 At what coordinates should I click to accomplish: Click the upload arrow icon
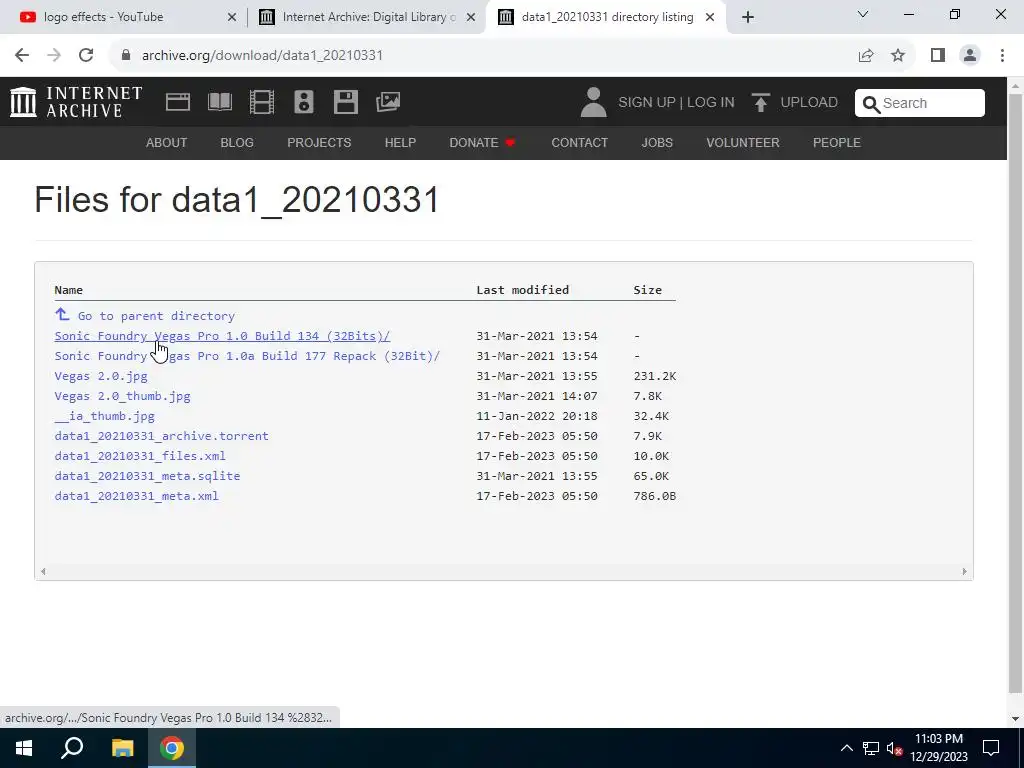[760, 103]
